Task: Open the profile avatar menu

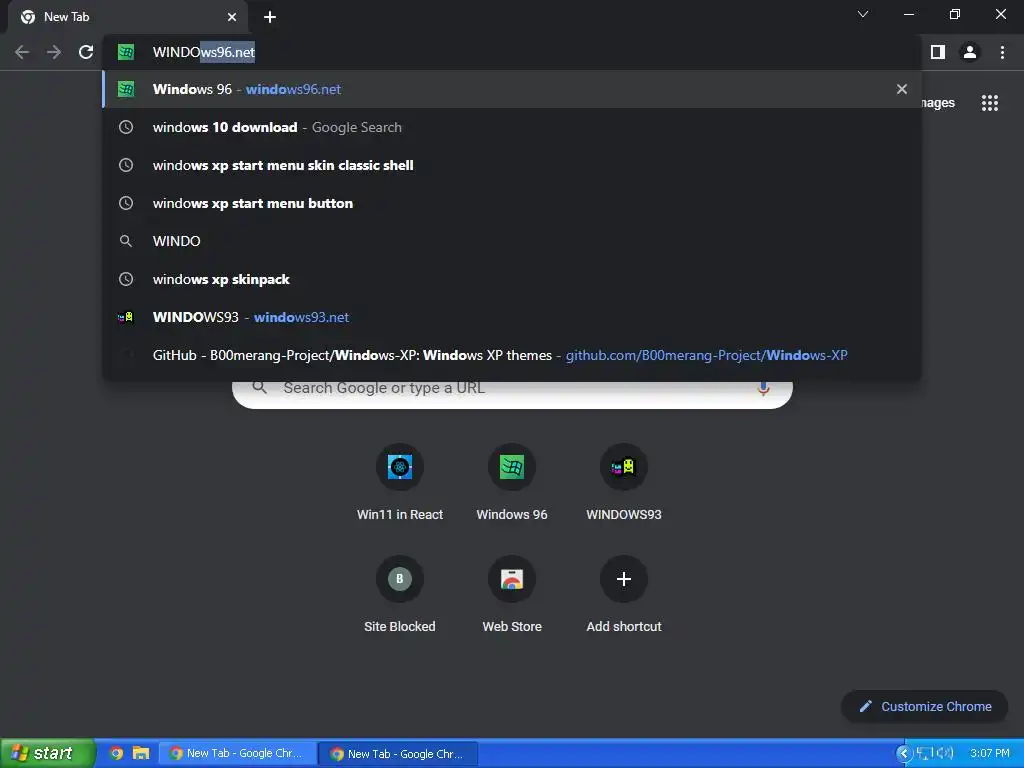Action: click(x=970, y=52)
